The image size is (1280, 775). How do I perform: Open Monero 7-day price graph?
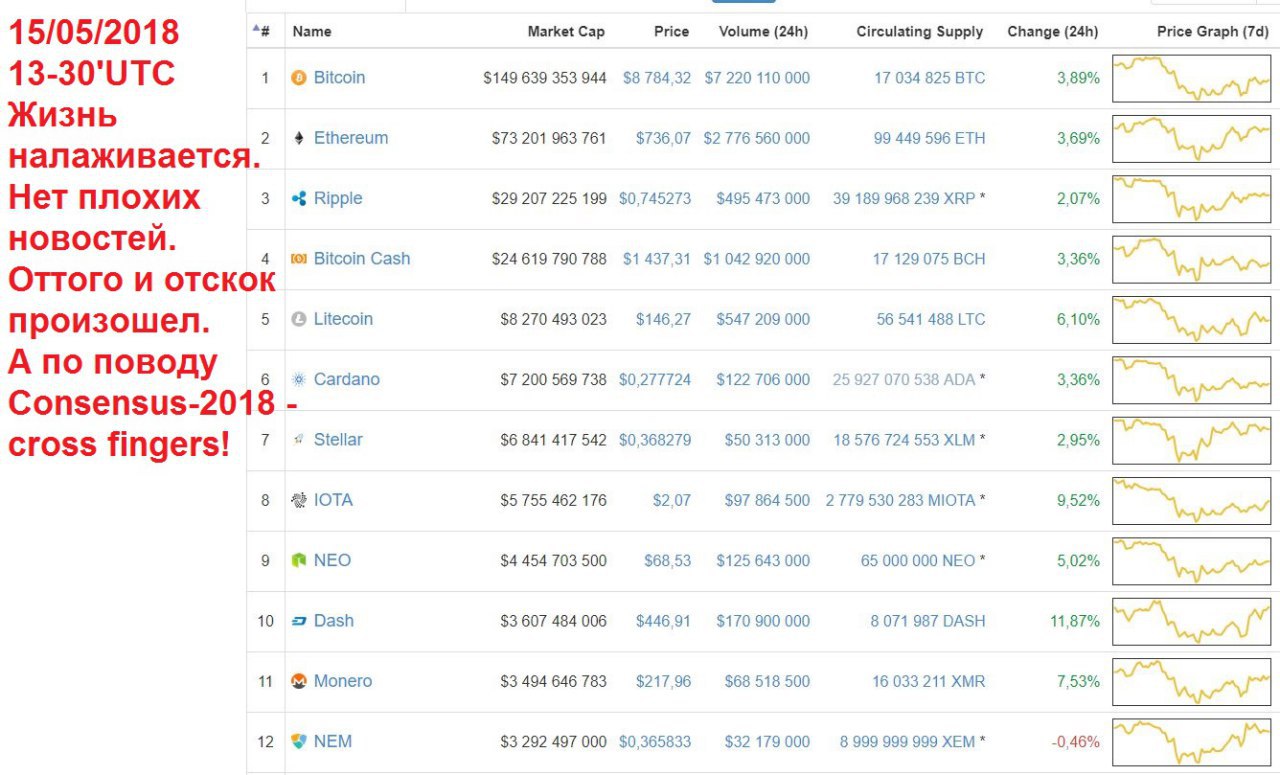point(1192,681)
